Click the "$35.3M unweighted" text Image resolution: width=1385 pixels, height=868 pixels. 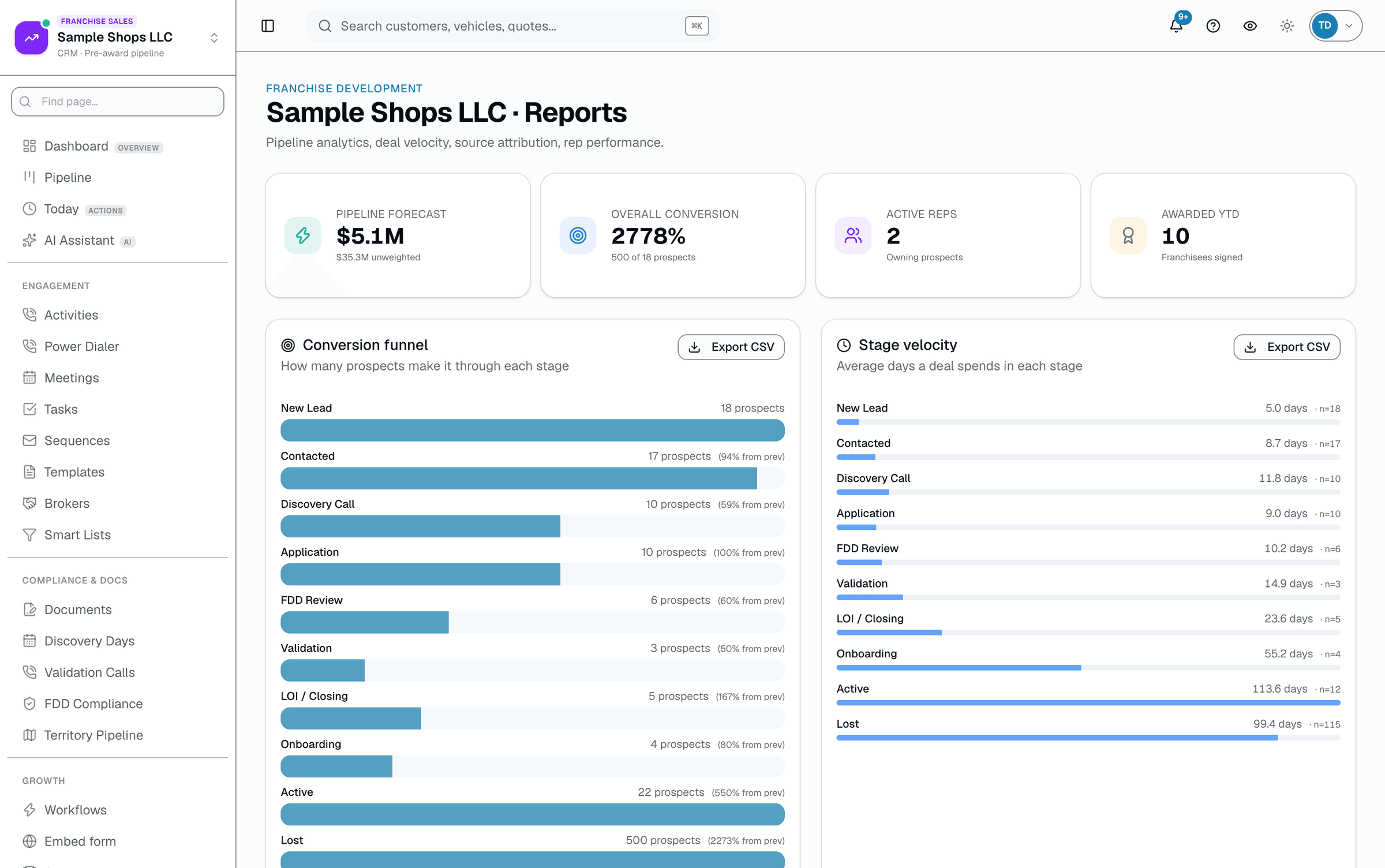click(x=378, y=257)
